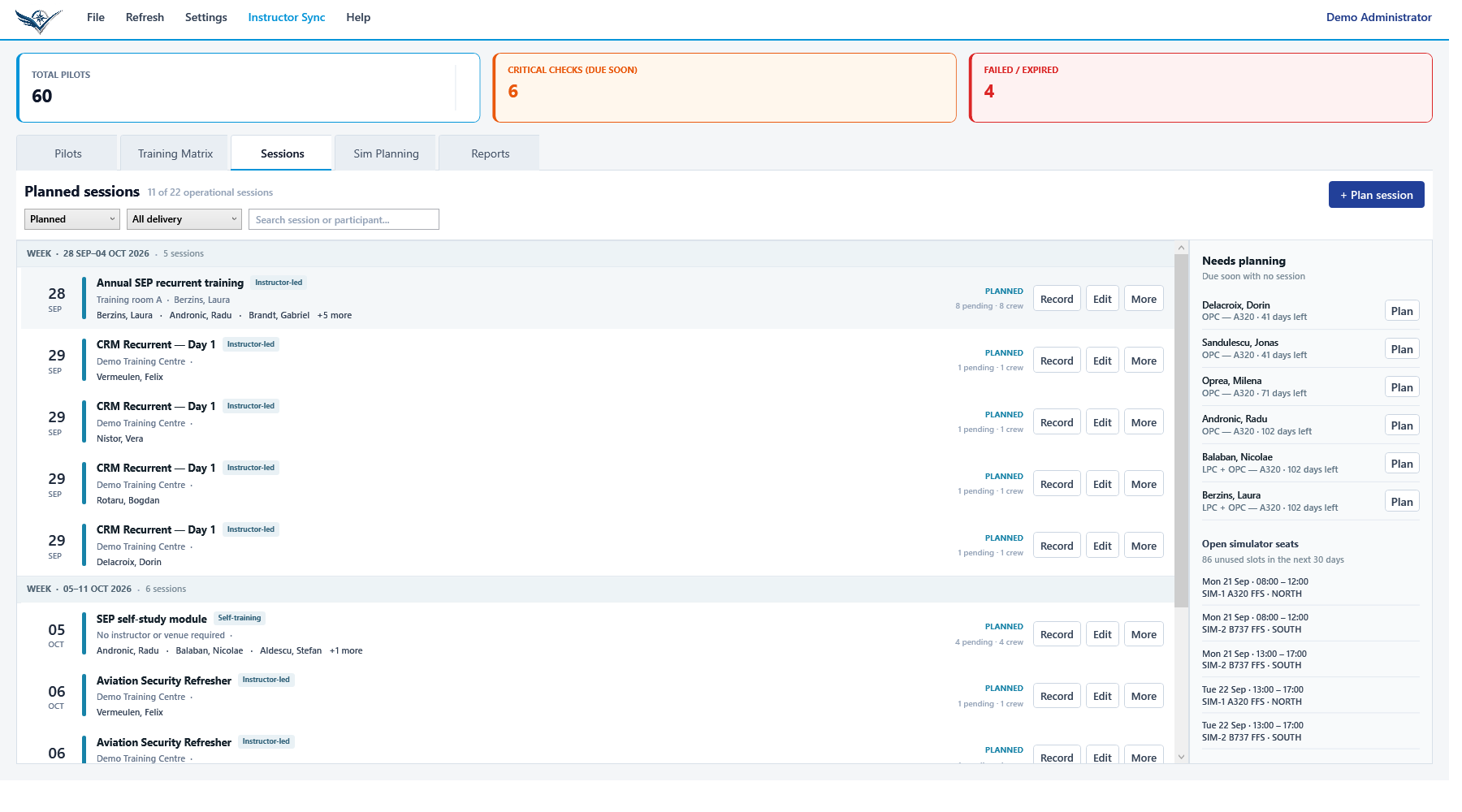
Task: Select Tue 22 Sep SIM-2 B737 FFS slot
Action: point(1310,732)
